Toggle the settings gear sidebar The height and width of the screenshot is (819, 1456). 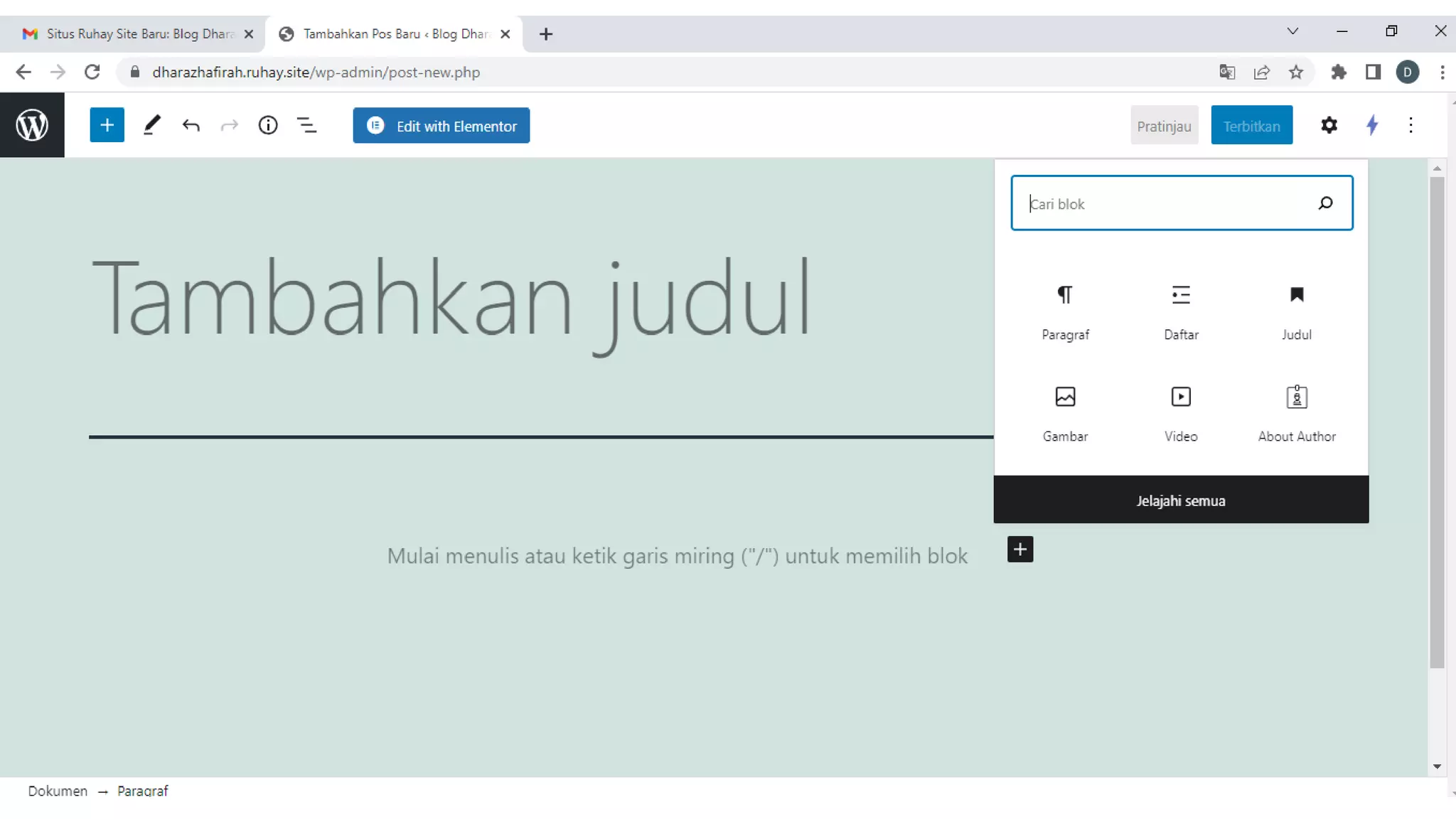(1329, 126)
